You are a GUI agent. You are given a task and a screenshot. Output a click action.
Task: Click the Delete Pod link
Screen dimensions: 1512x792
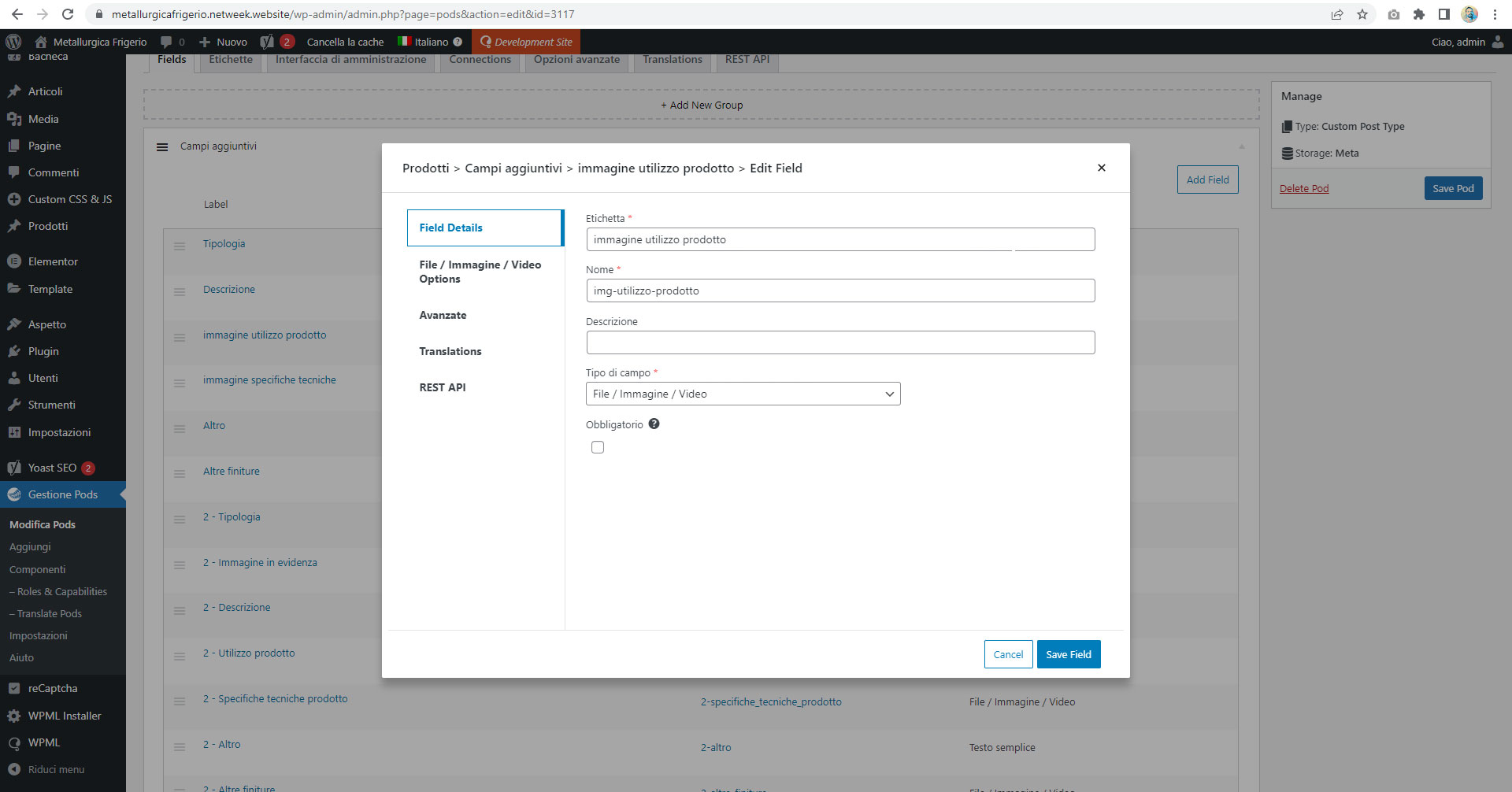[x=1303, y=188]
